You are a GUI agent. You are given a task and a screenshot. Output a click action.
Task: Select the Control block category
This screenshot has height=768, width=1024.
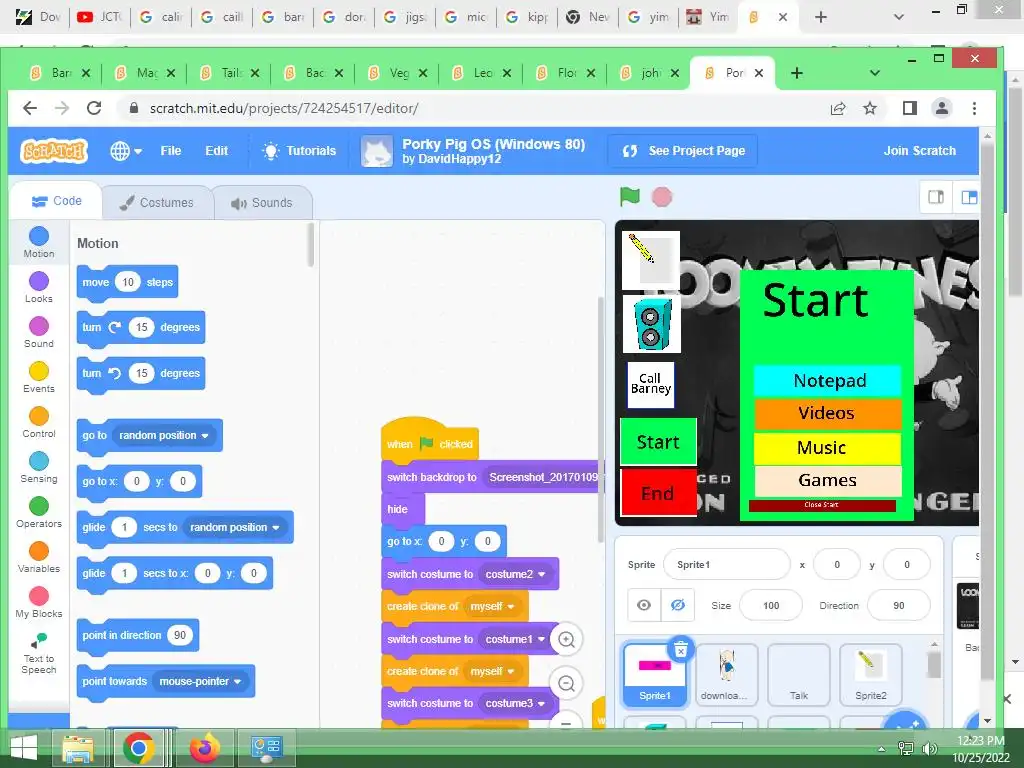tap(39, 423)
